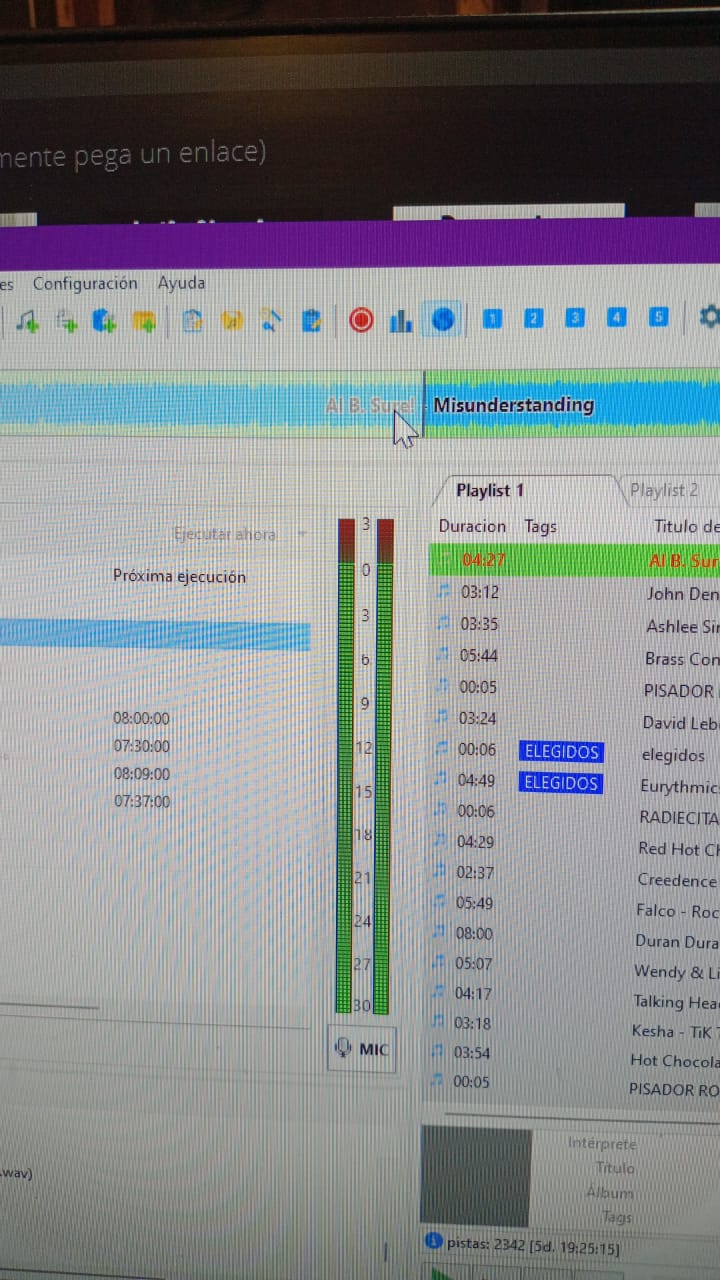Click the Tags column header

pyautogui.click(x=540, y=526)
